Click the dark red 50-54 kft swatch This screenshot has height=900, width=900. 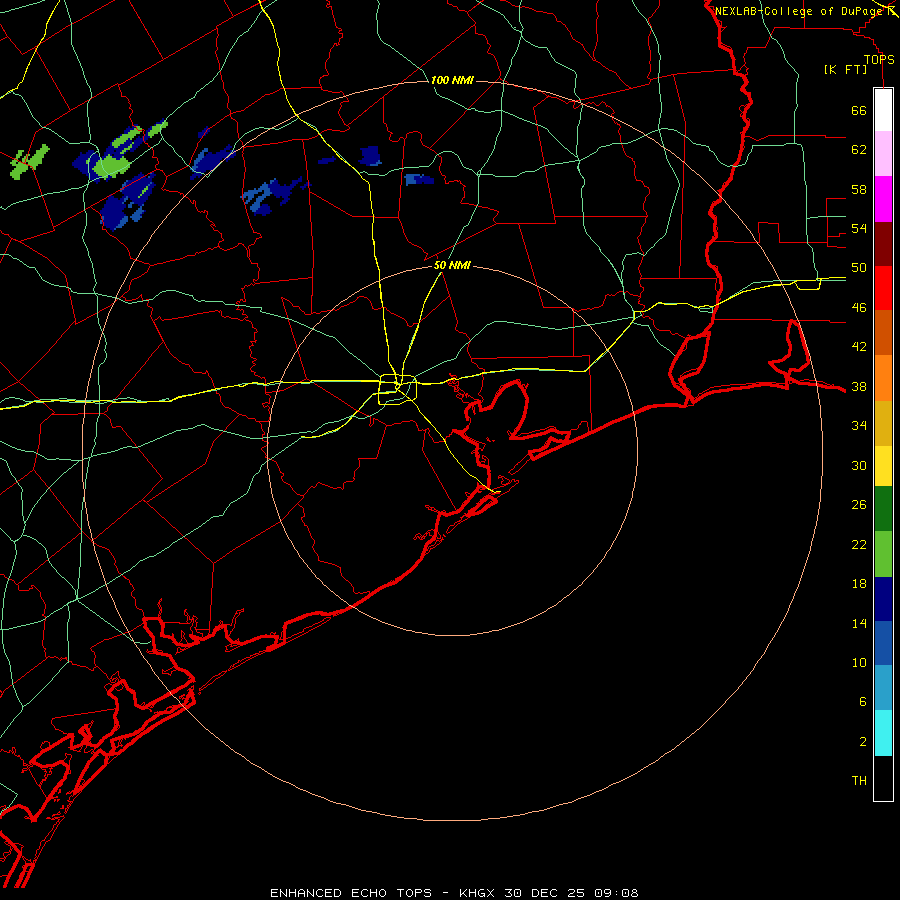pos(883,245)
